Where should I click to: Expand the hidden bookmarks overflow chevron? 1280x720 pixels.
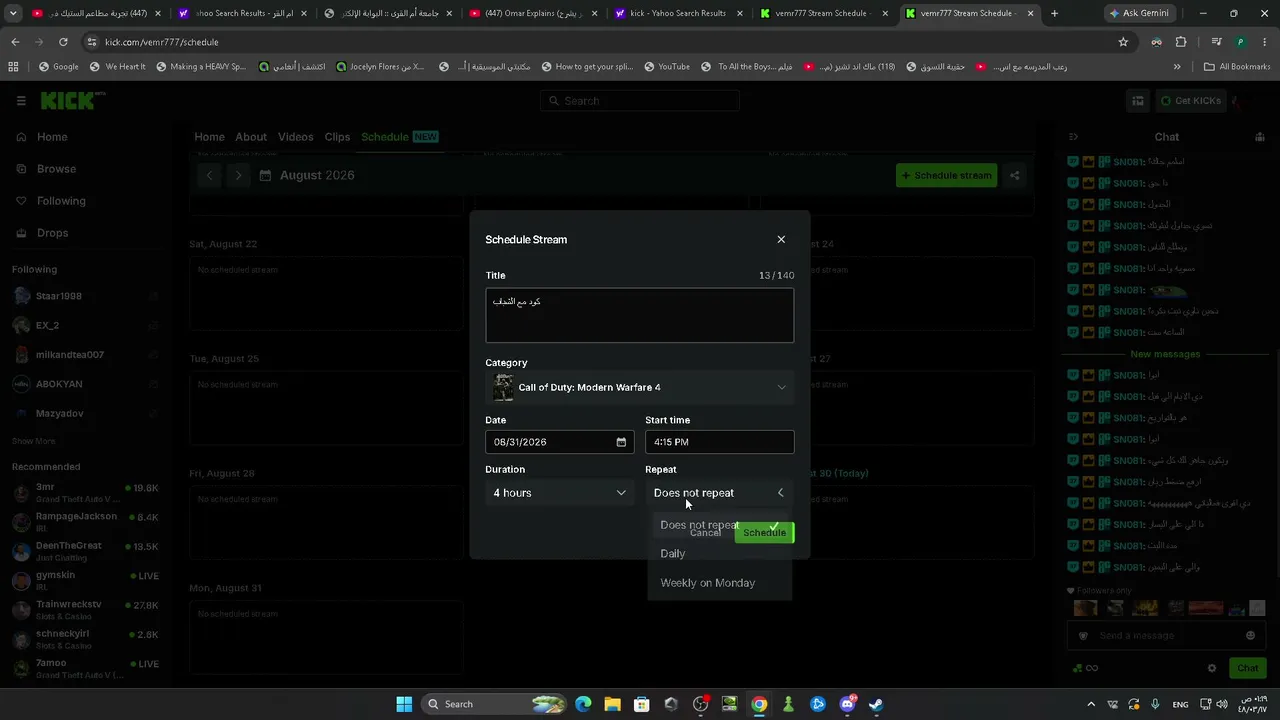(x=1177, y=67)
